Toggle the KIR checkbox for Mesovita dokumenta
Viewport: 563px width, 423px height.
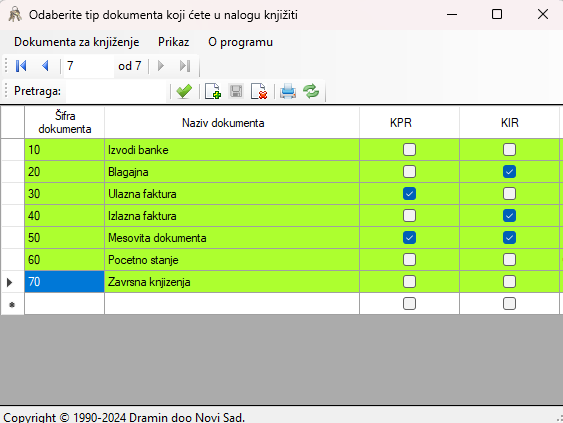tap(510, 238)
